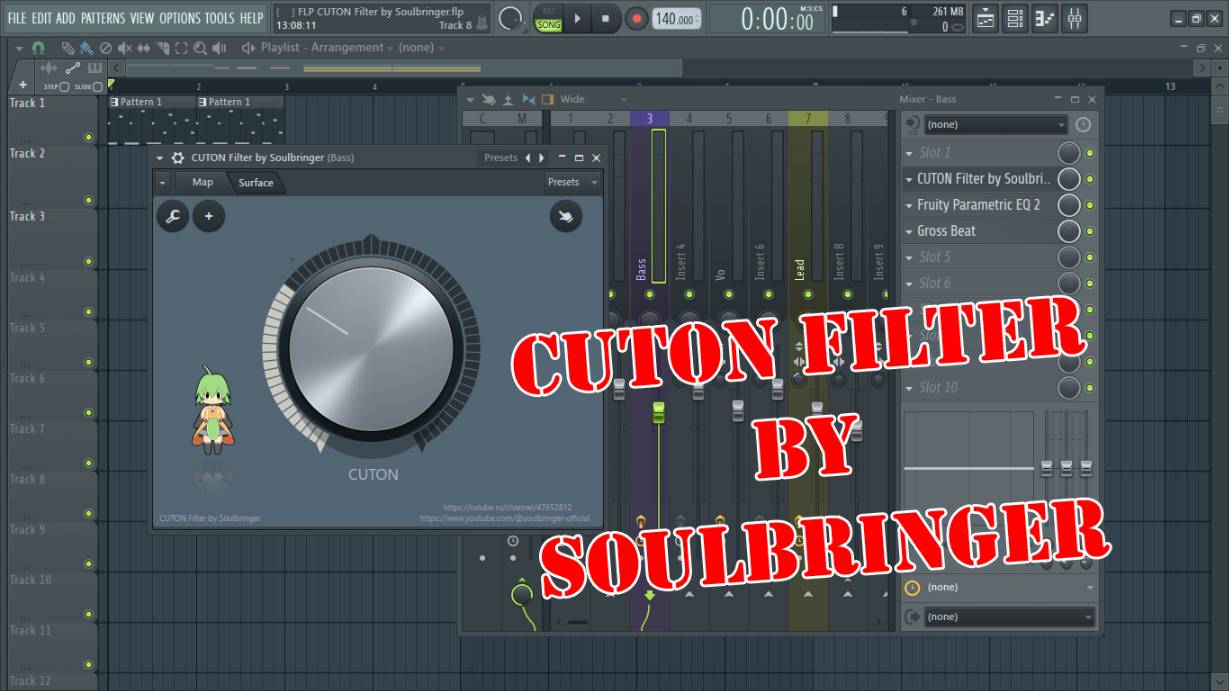
Task: Select the Gross Beat effect slot
Action: (980, 231)
